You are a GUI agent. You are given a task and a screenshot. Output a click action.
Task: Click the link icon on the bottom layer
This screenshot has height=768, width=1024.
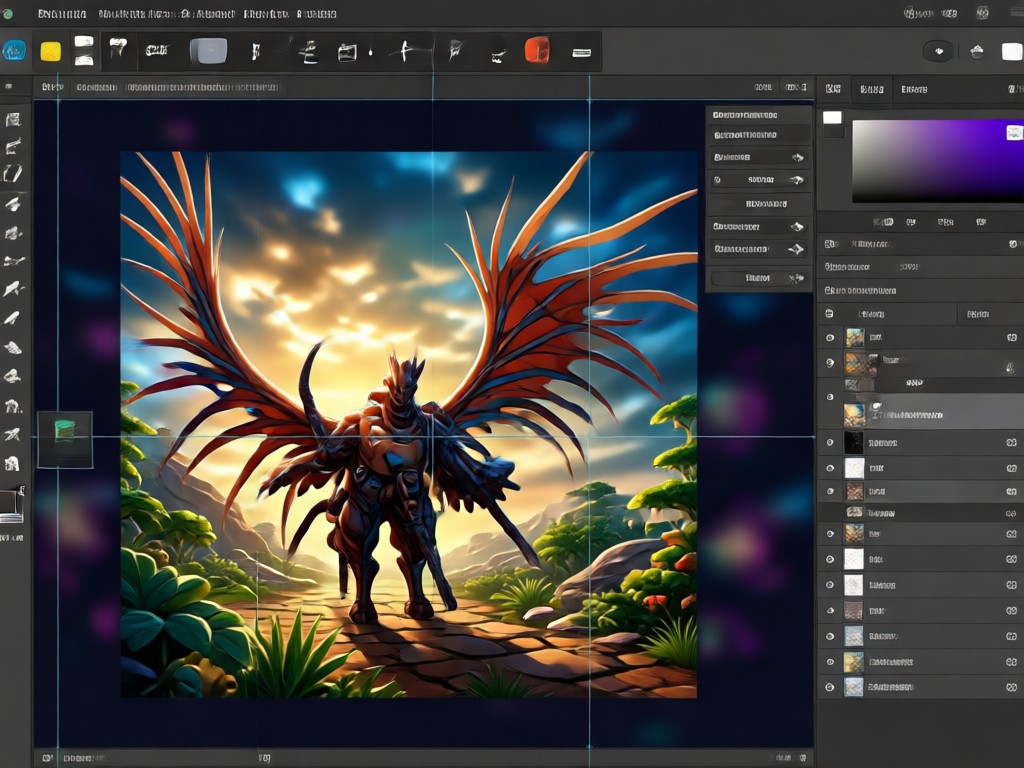coord(1012,687)
